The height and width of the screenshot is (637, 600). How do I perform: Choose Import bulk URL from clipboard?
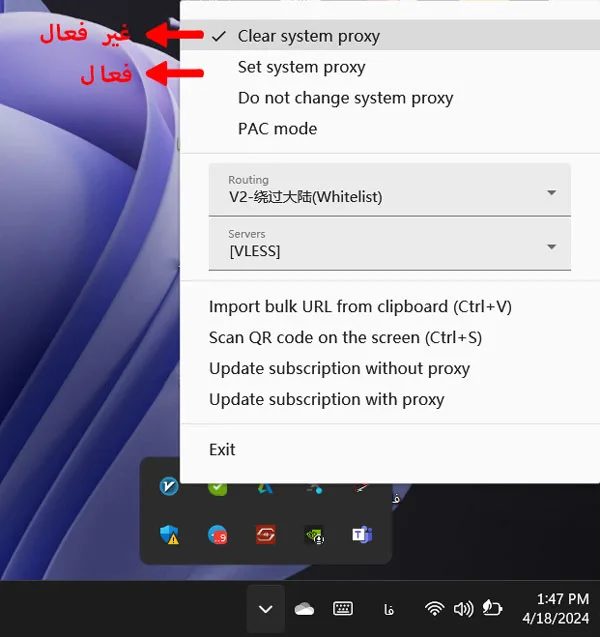point(360,307)
